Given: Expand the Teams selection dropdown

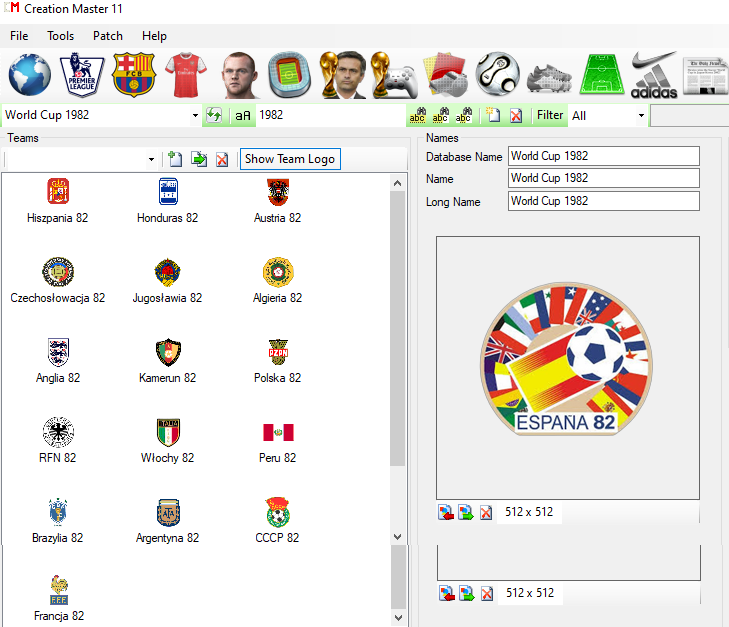Looking at the screenshot, I should (151, 159).
